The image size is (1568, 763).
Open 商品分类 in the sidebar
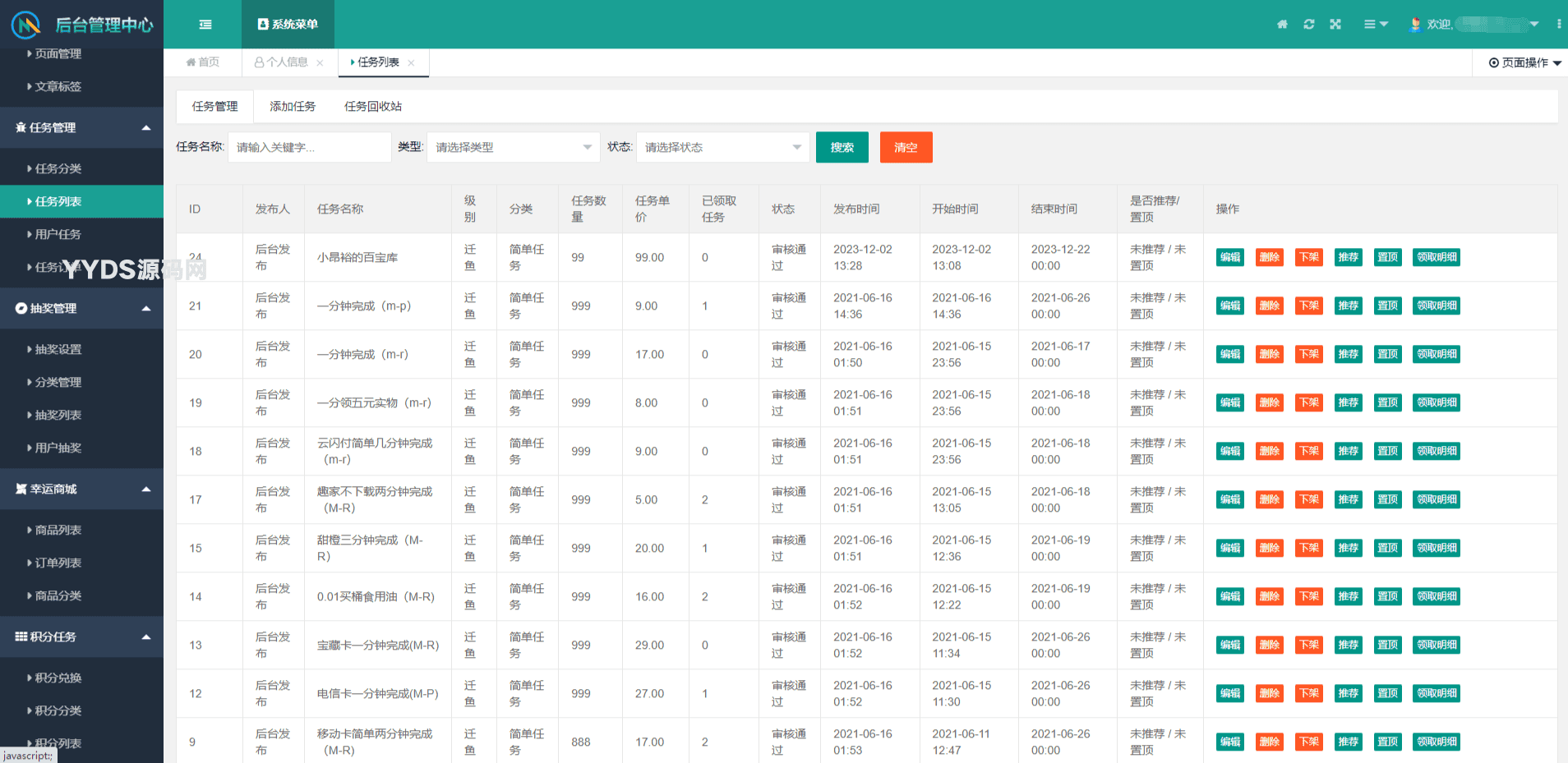(x=82, y=595)
